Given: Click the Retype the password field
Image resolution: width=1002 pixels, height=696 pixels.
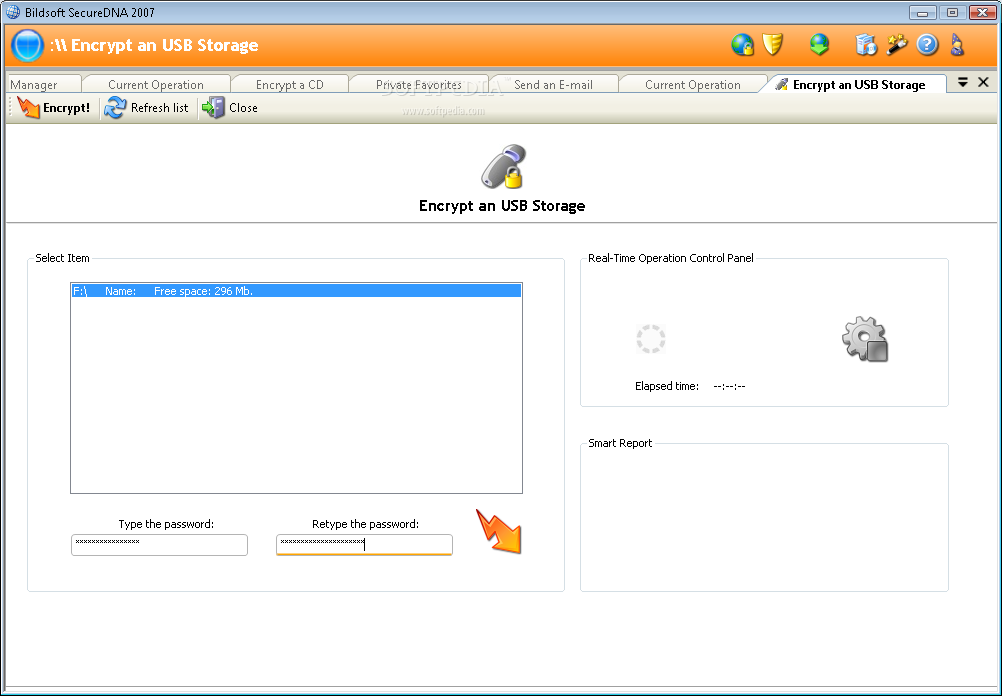Looking at the screenshot, I should pyautogui.click(x=364, y=545).
